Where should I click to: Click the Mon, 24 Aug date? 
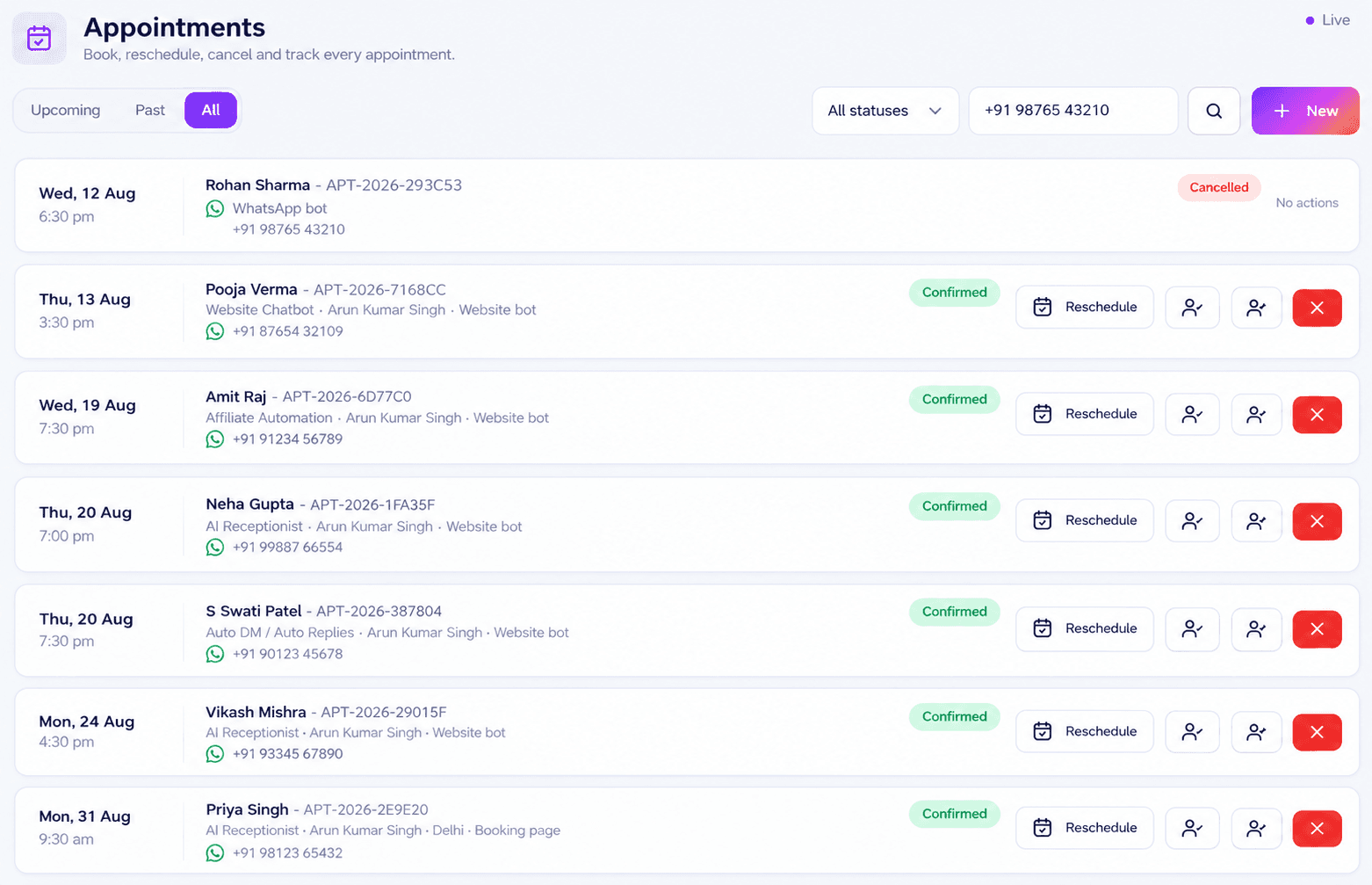point(87,722)
